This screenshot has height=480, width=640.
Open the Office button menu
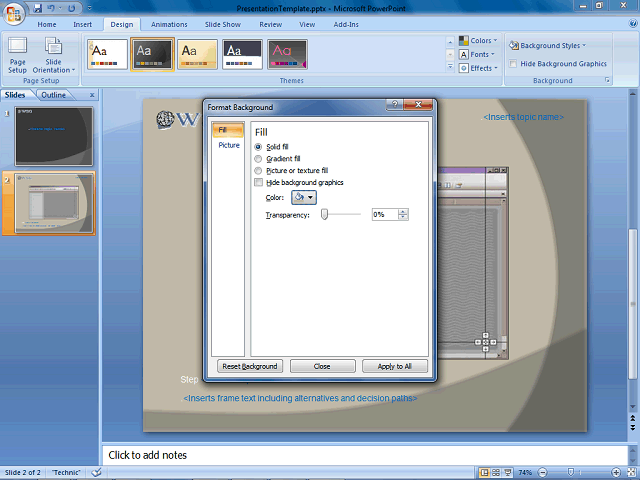tap(13, 13)
